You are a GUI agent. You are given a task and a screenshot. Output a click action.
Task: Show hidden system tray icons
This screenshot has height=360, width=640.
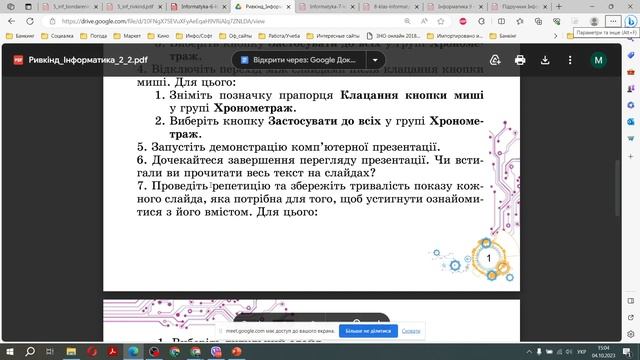point(529,351)
